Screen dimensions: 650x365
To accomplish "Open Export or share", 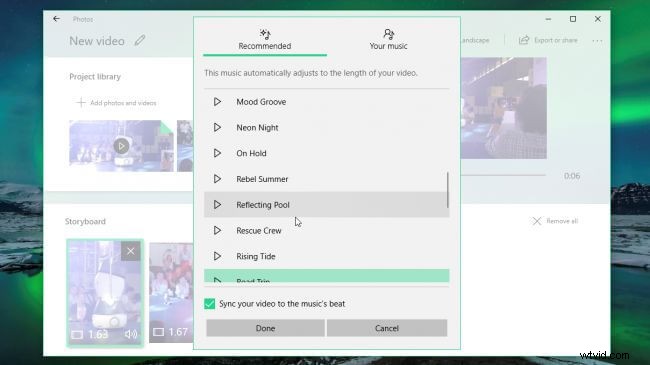I will pos(548,40).
